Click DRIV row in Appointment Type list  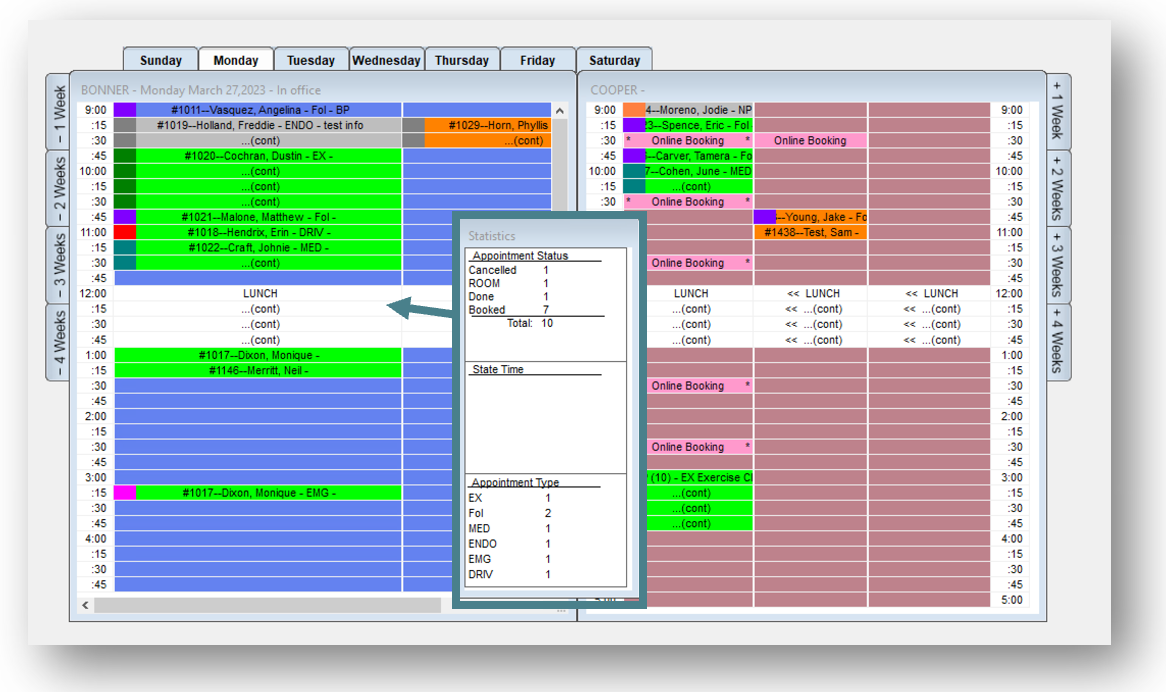pyautogui.click(x=510, y=575)
